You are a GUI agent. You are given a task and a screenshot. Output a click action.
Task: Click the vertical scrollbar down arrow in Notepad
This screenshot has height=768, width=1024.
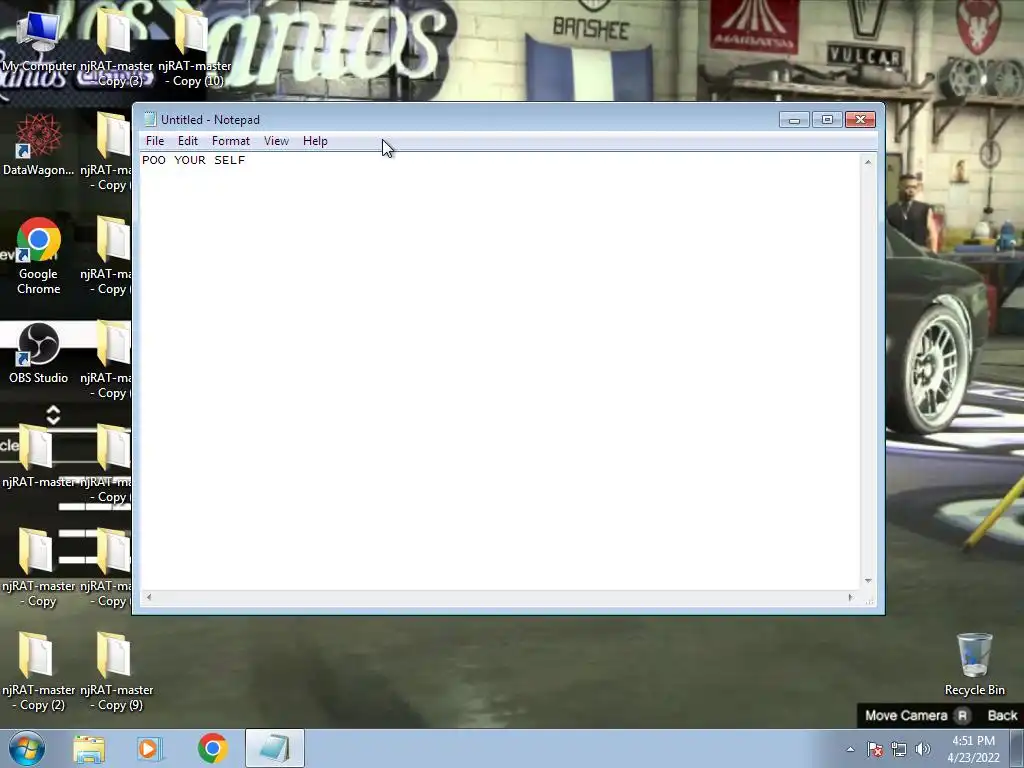[868, 581]
